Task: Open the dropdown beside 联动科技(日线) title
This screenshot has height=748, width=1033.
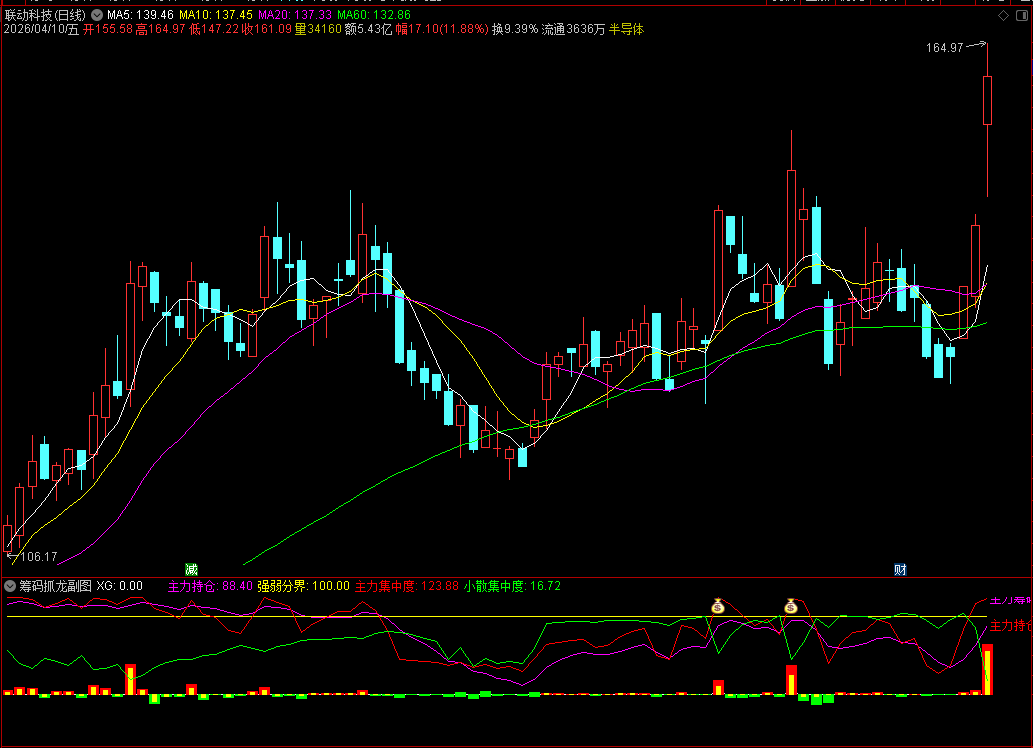Action: (97, 14)
